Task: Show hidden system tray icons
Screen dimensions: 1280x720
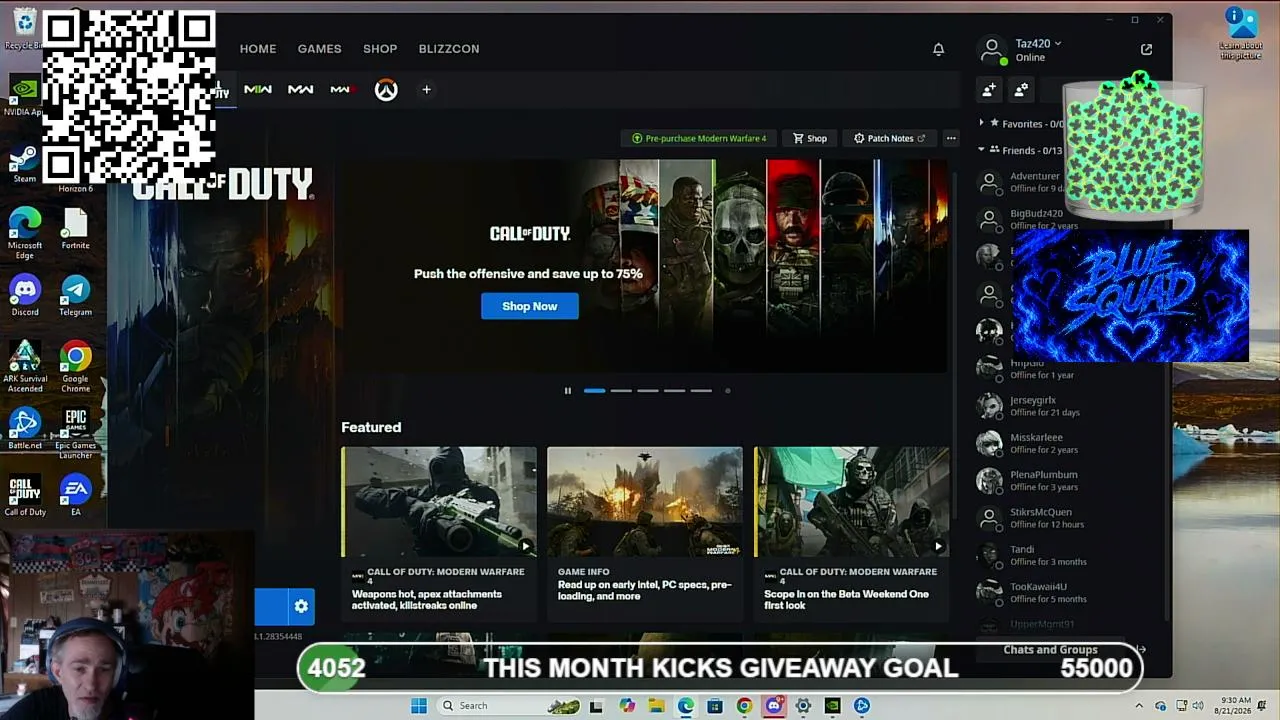Action: coord(1138,706)
